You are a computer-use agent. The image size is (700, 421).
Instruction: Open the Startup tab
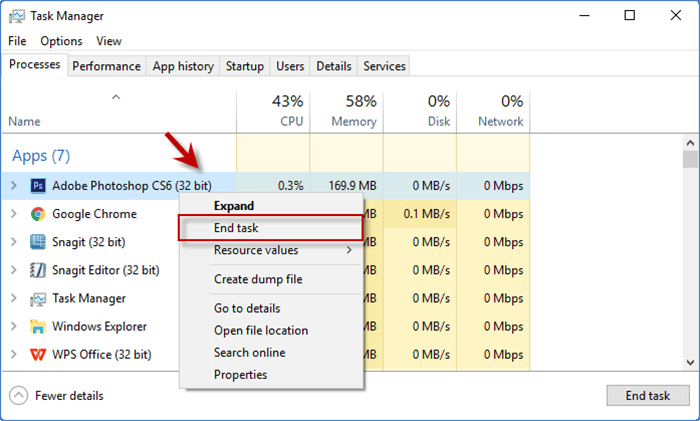(x=245, y=66)
